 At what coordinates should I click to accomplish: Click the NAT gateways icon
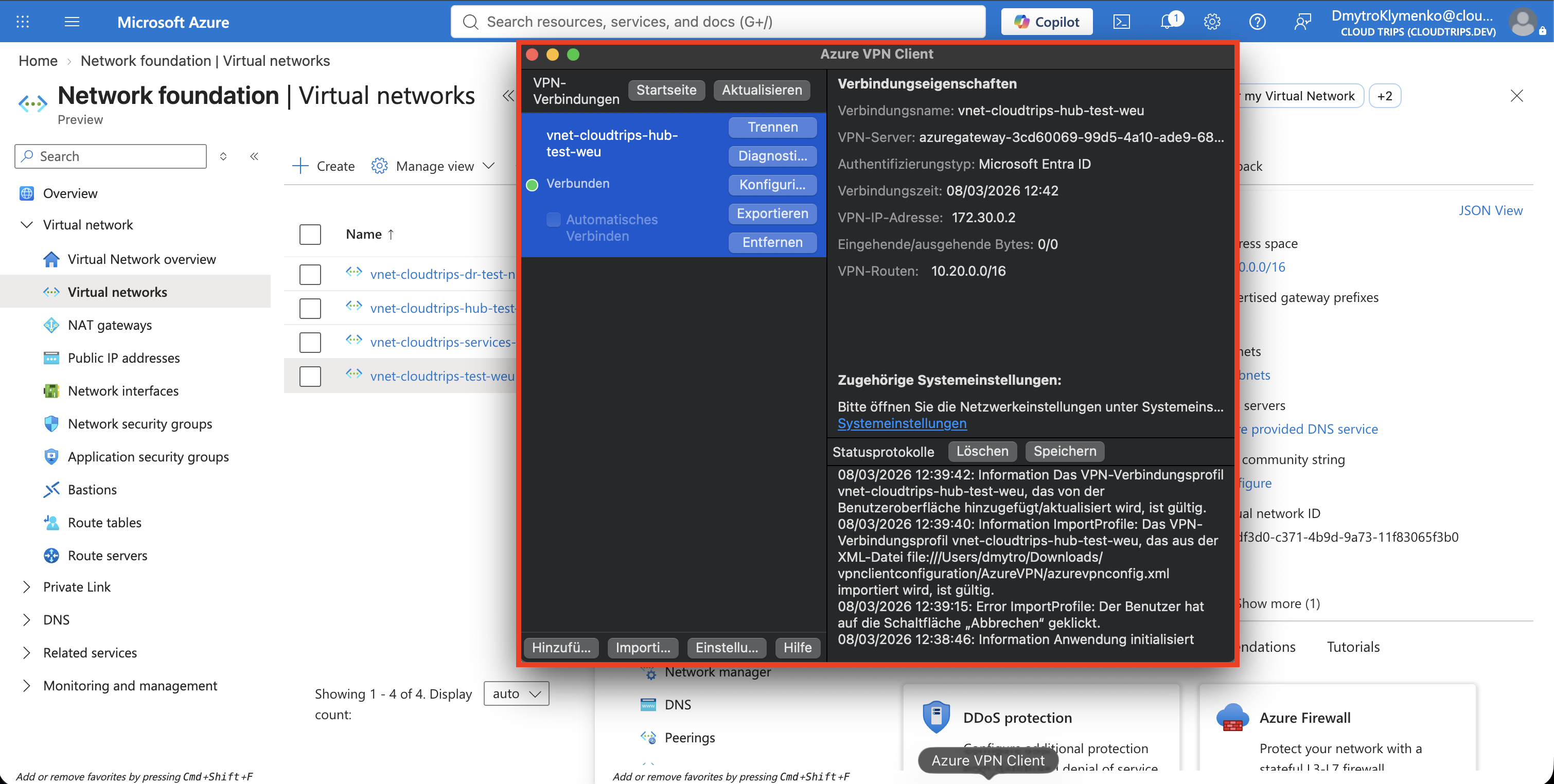(x=51, y=325)
